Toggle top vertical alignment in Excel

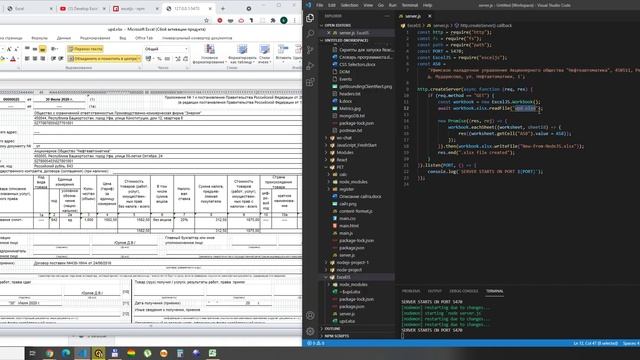27,49
